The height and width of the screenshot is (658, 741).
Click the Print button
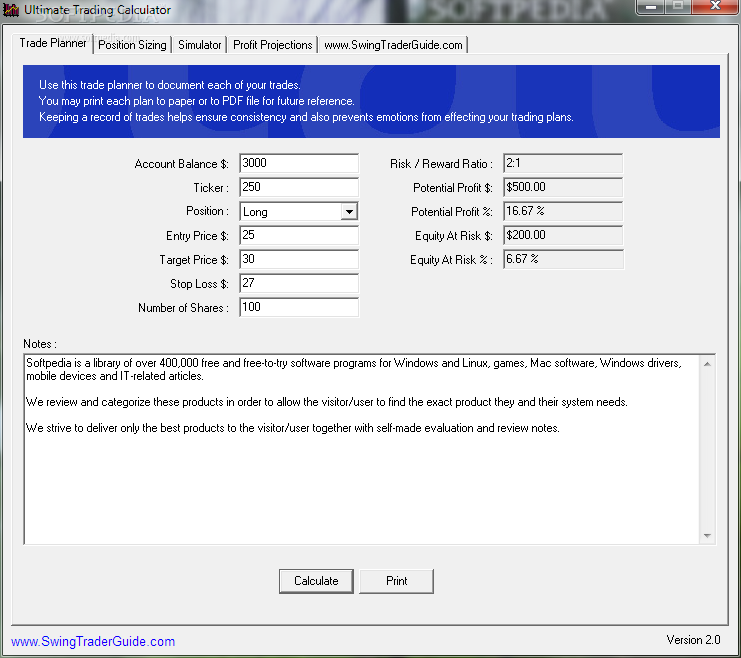click(x=396, y=581)
